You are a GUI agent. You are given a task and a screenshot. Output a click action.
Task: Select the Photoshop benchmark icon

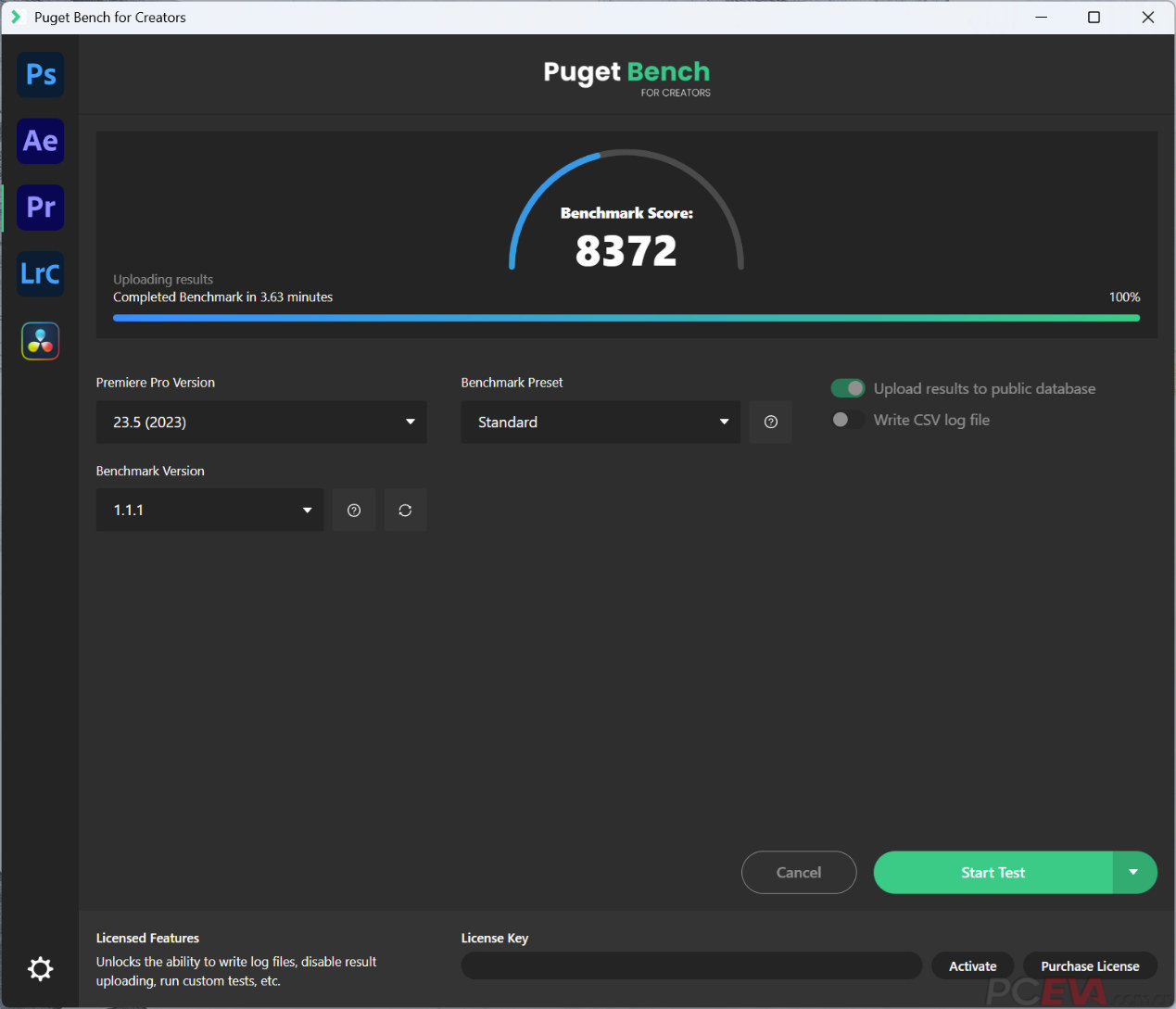click(x=41, y=75)
